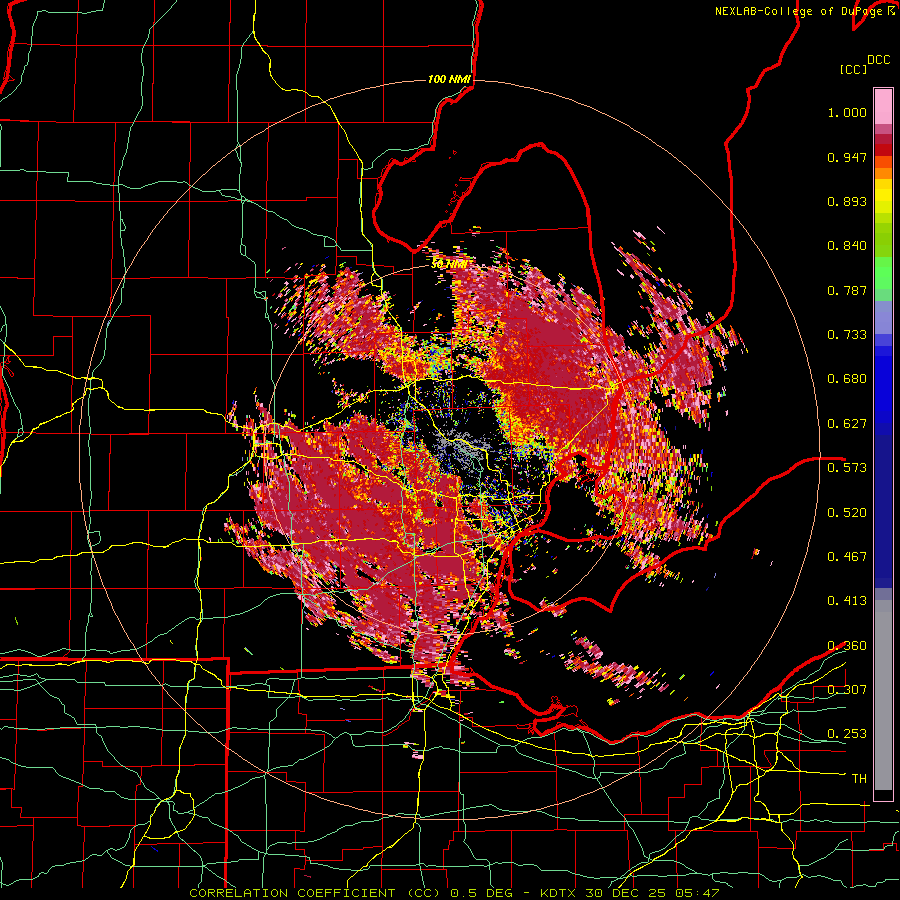This screenshot has height=900, width=900.
Task: Click the 0.573 color scale value
Action: coord(847,468)
